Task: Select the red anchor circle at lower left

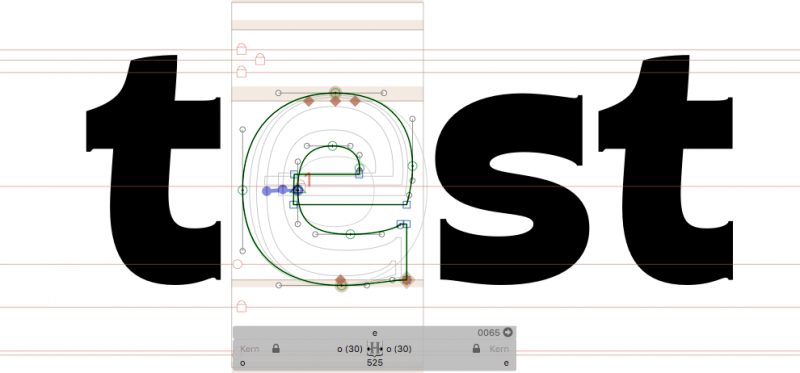Action: pyautogui.click(x=237, y=264)
